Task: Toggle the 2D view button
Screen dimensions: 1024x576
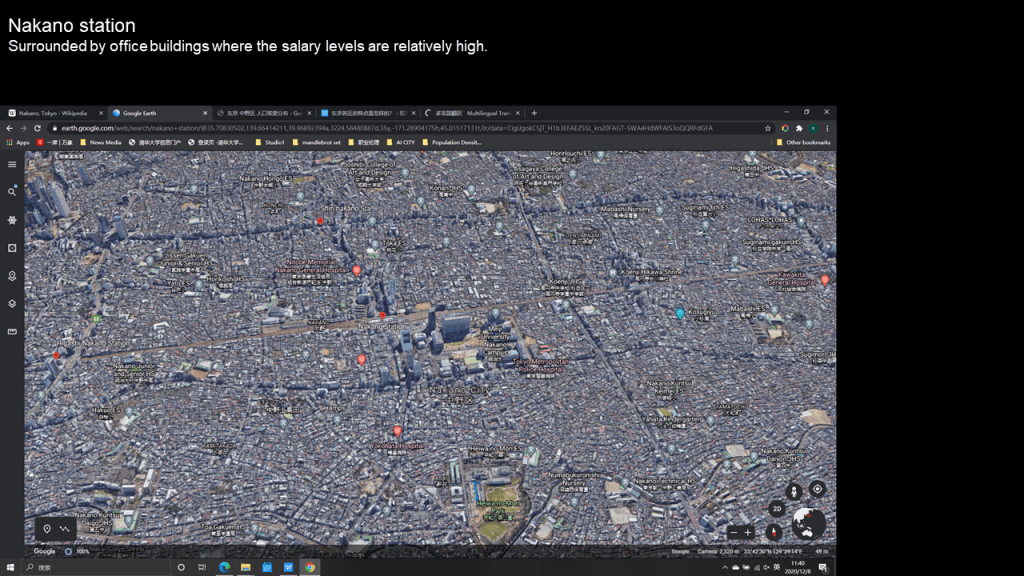Action: pos(776,509)
